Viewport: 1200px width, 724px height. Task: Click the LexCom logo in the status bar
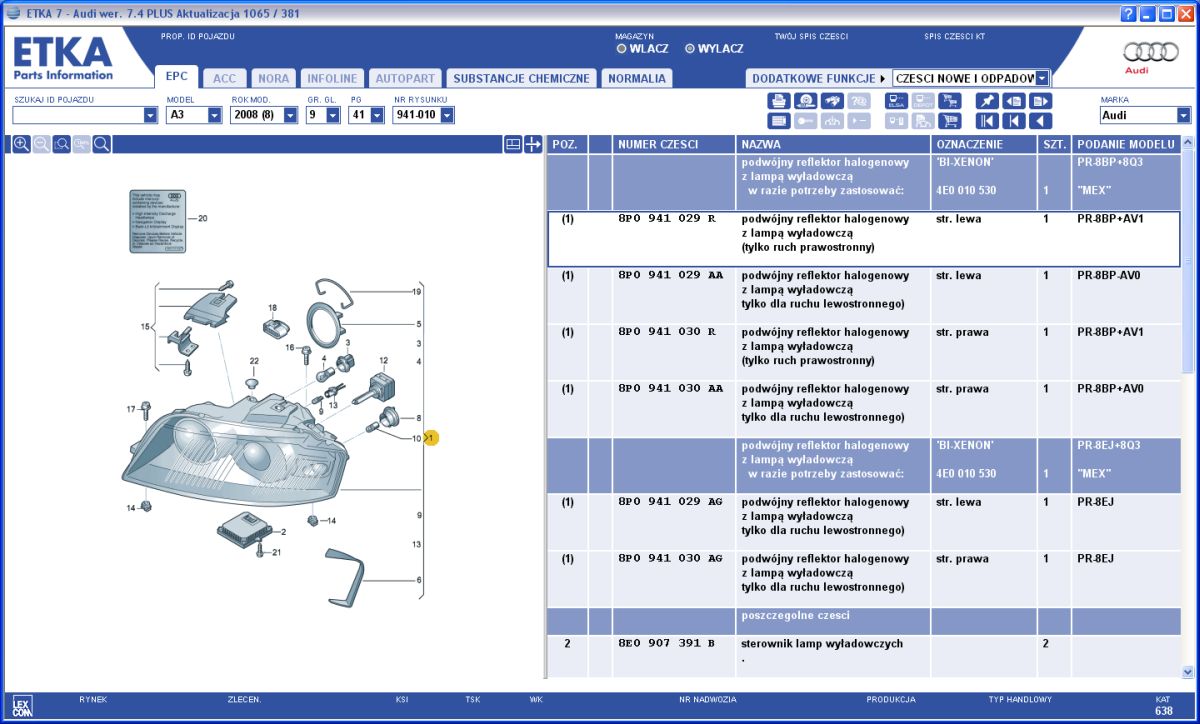click(x=21, y=704)
